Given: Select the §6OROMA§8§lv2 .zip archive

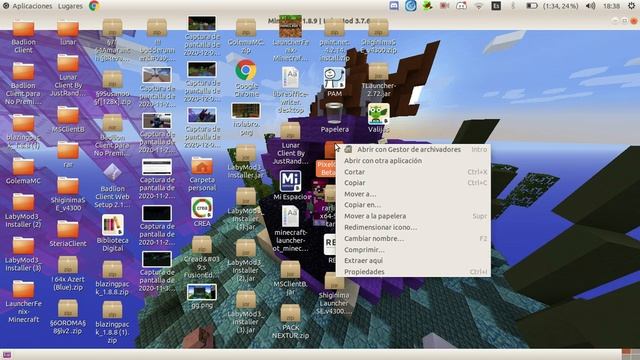Looking at the screenshot, I should coord(68,308).
